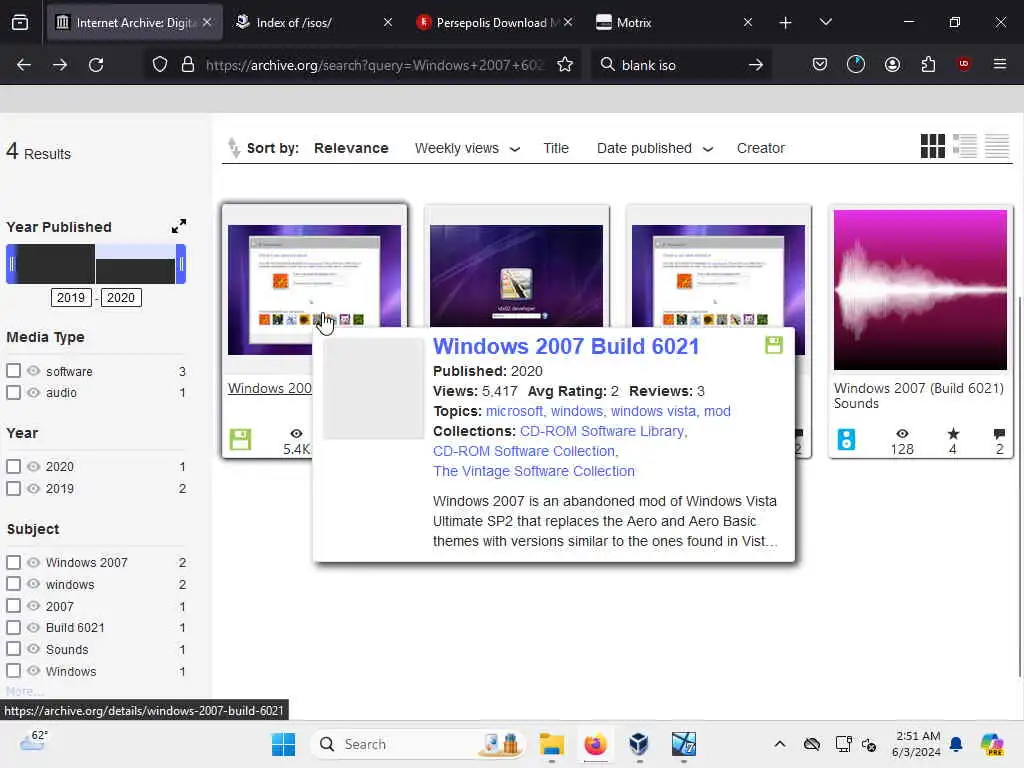This screenshot has width=1024, height=768.
Task: Check the 2019 year filter
Action: point(14,488)
